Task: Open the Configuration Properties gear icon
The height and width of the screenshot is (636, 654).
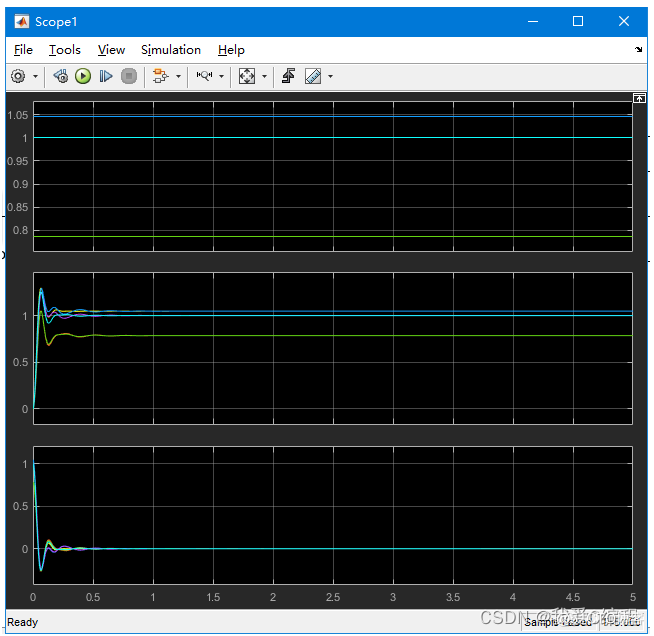Action: point(18,76)
